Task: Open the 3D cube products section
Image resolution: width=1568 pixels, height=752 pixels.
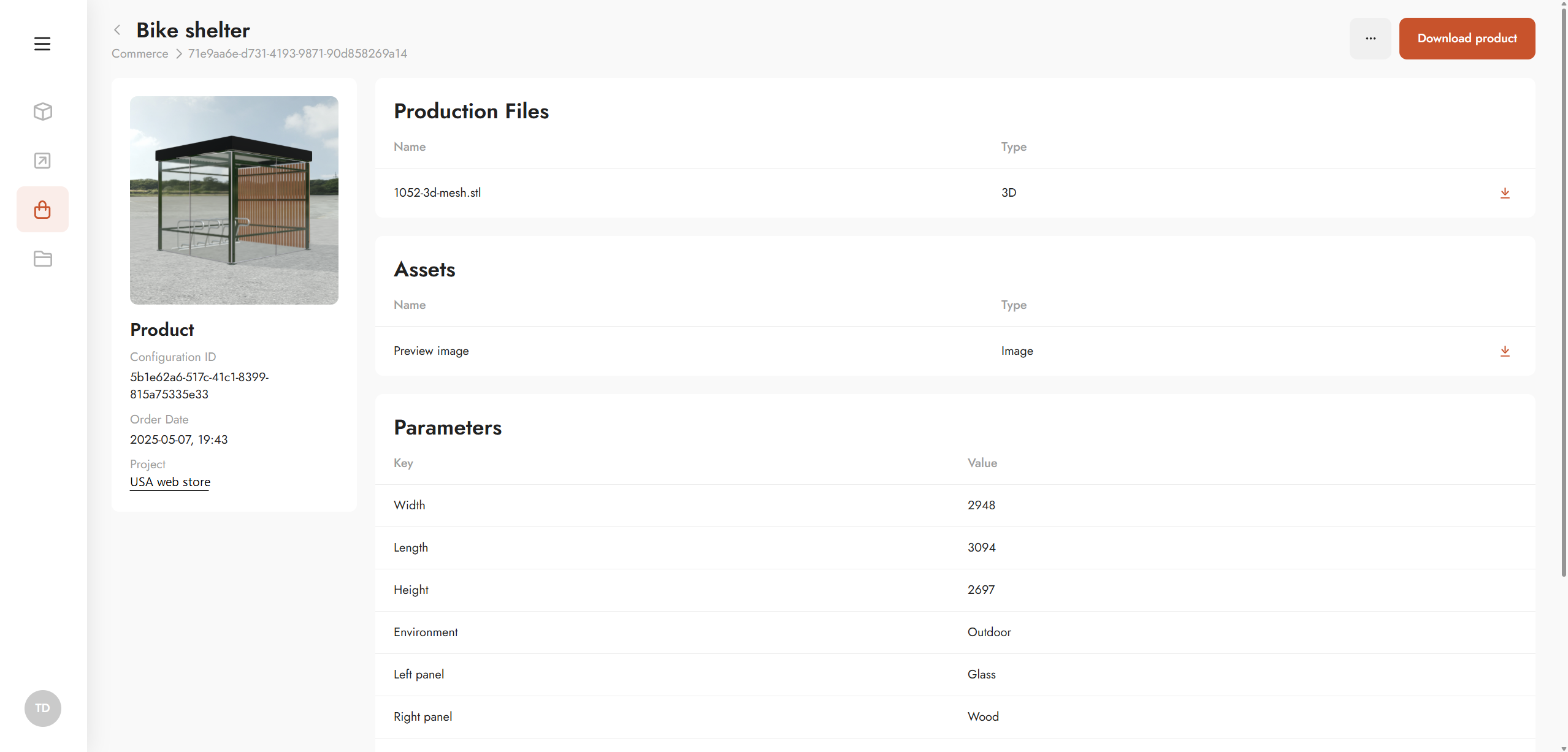Action: coord(42,112)
